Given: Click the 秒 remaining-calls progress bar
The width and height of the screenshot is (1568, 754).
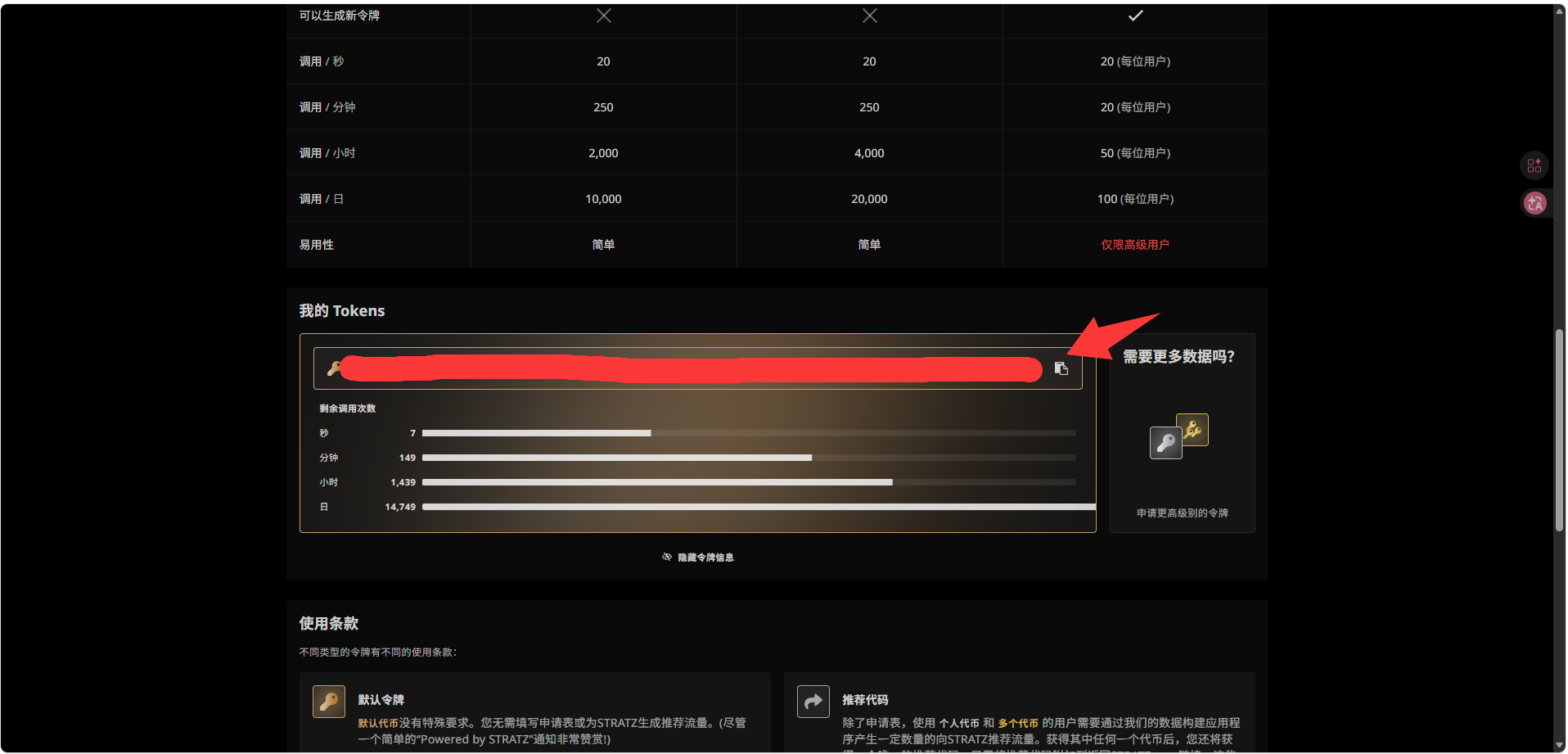Looking at the screenshot, I should (x=749, y=433).
